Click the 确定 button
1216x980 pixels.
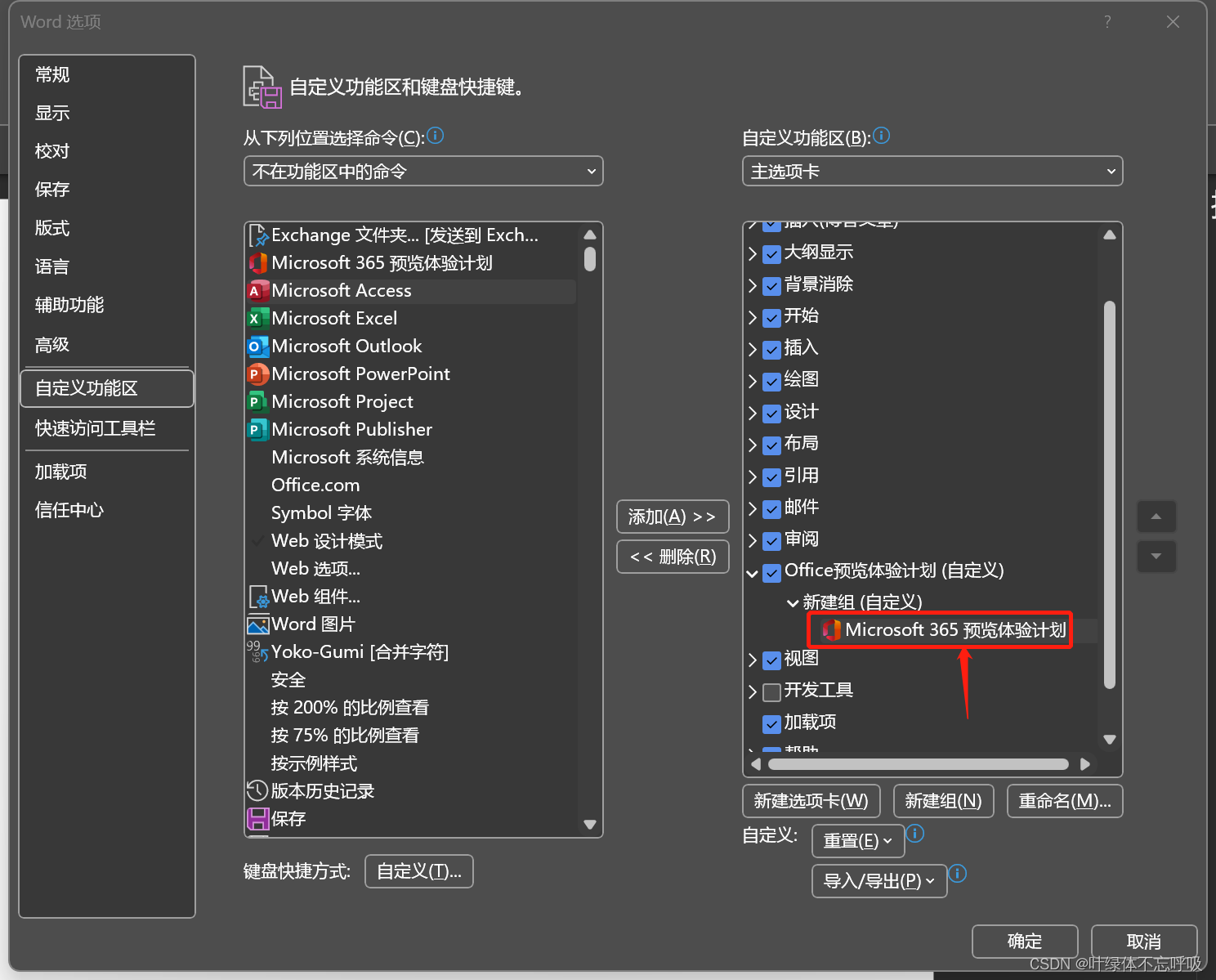[x=1025, y=942]
